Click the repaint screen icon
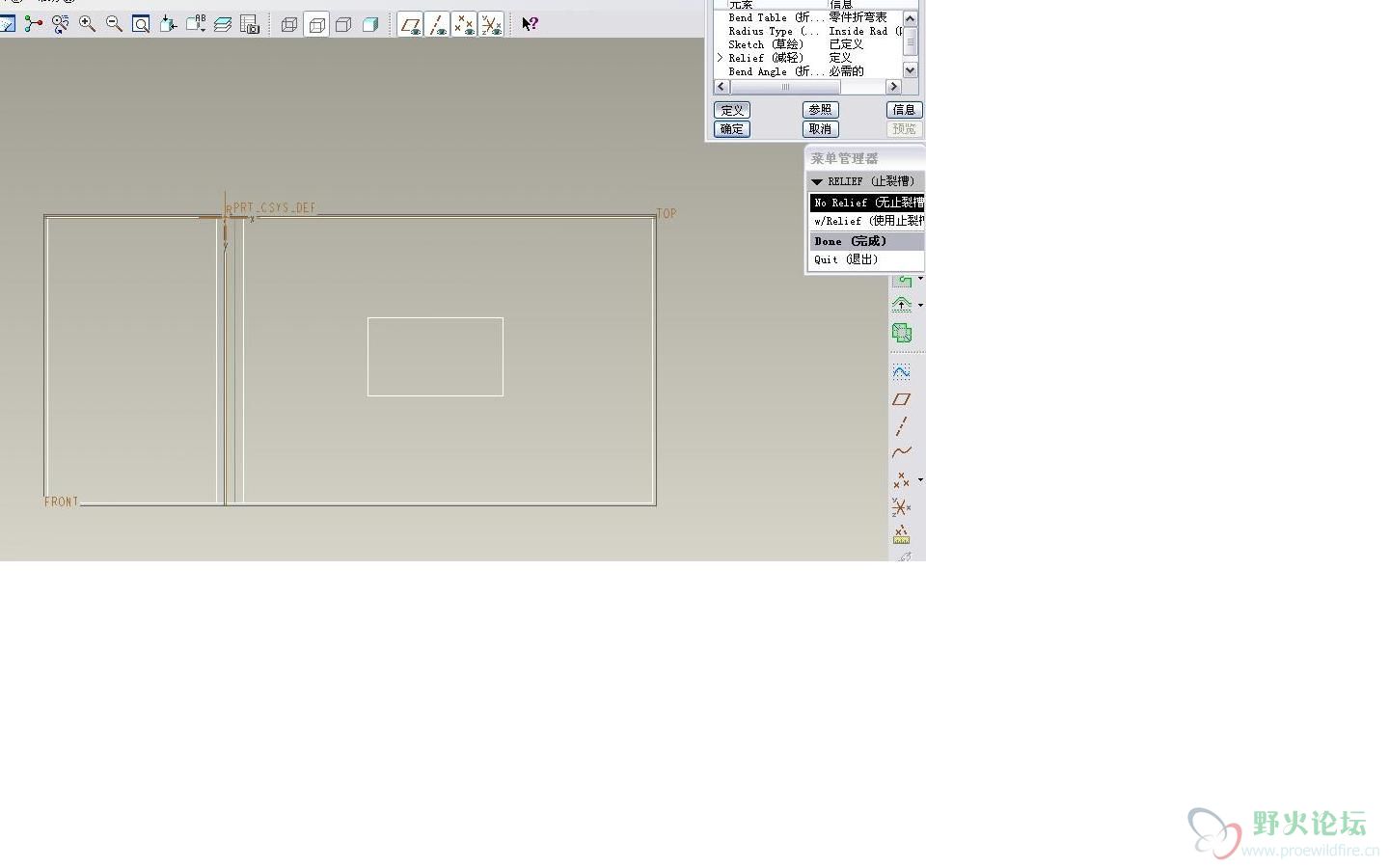The width and height of the screenshot is (1389, 868). coord(7,24)
